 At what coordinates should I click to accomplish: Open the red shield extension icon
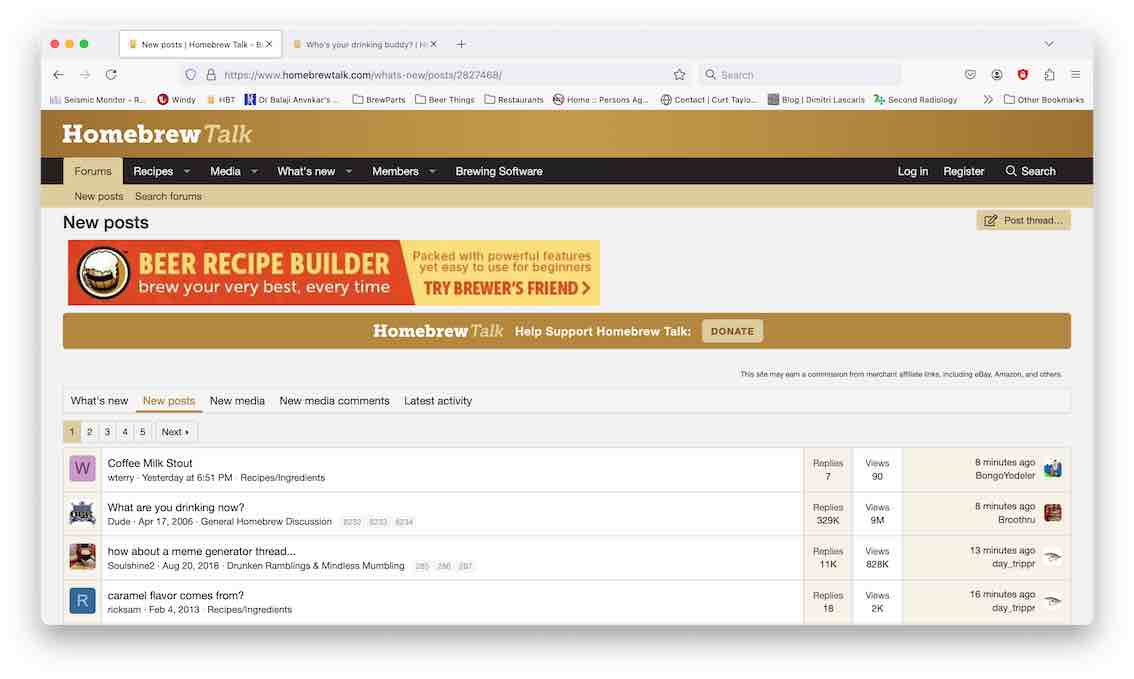(1023, 74)
